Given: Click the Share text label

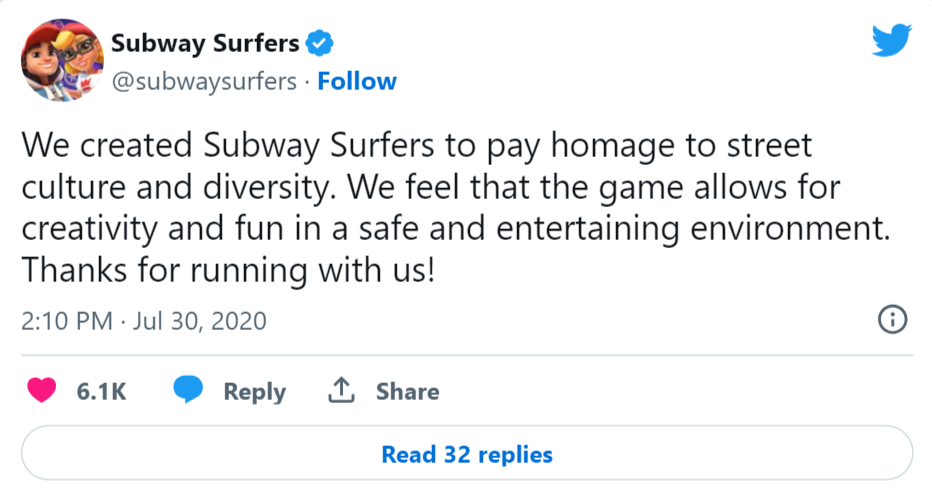Looking at the screenshot, I should coord(407,391).
